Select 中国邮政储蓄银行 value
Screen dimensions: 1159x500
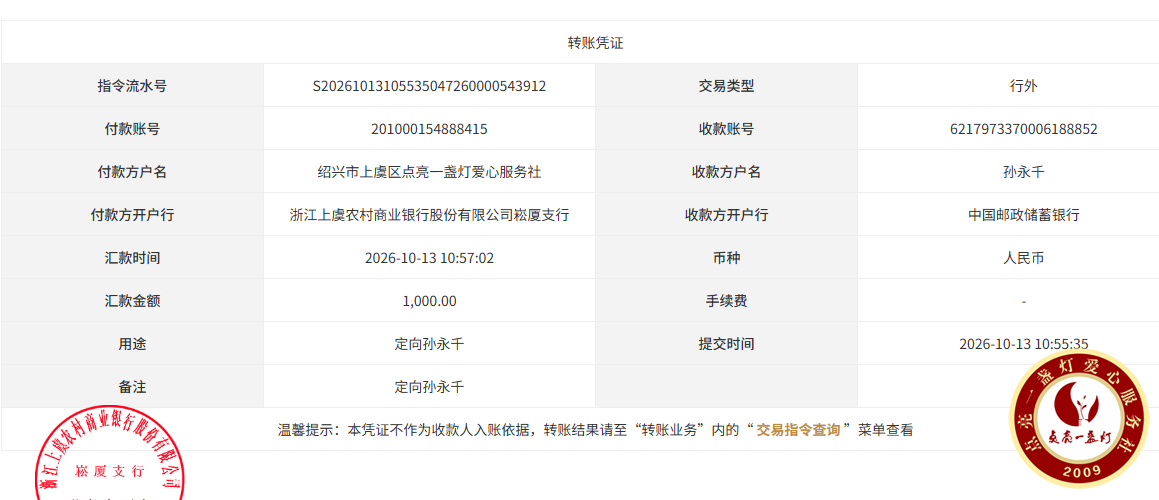tap(1024, 214)
